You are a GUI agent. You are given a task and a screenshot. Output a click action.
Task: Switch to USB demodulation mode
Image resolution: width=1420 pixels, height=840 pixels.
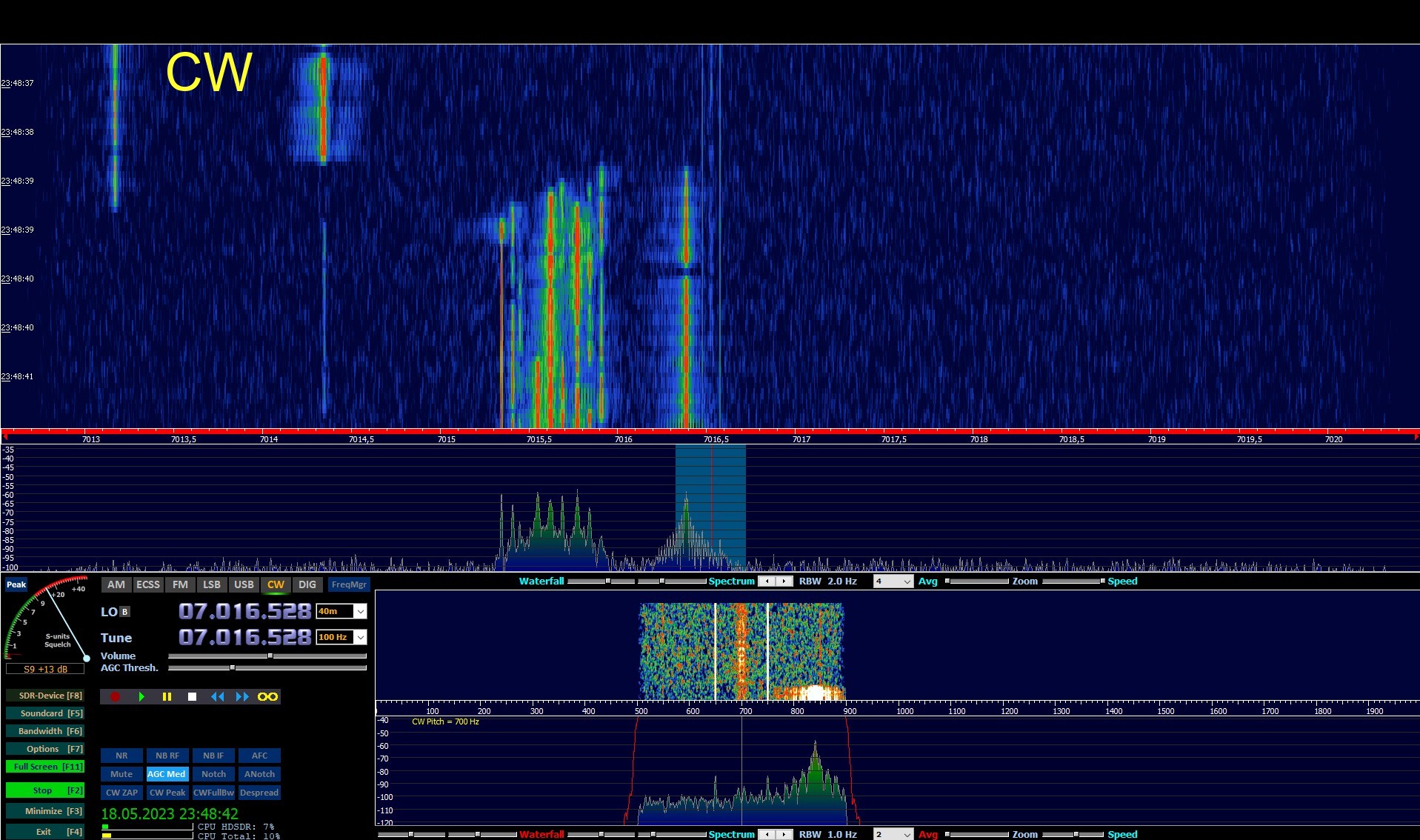244,584
